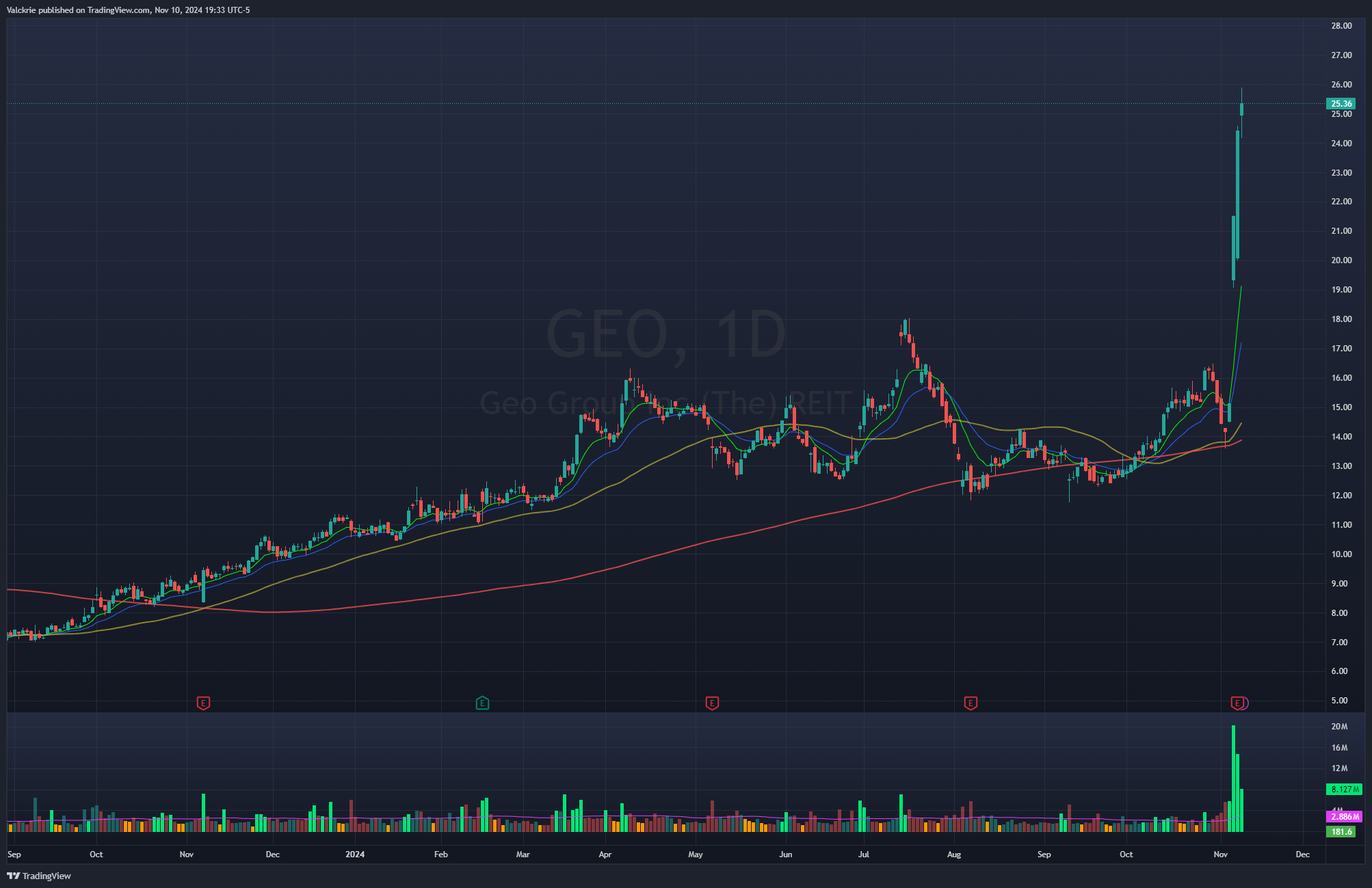Screen dimensions: 1372x888
Task: Open the November 2024 red earnings marker
Action: 1237,703
